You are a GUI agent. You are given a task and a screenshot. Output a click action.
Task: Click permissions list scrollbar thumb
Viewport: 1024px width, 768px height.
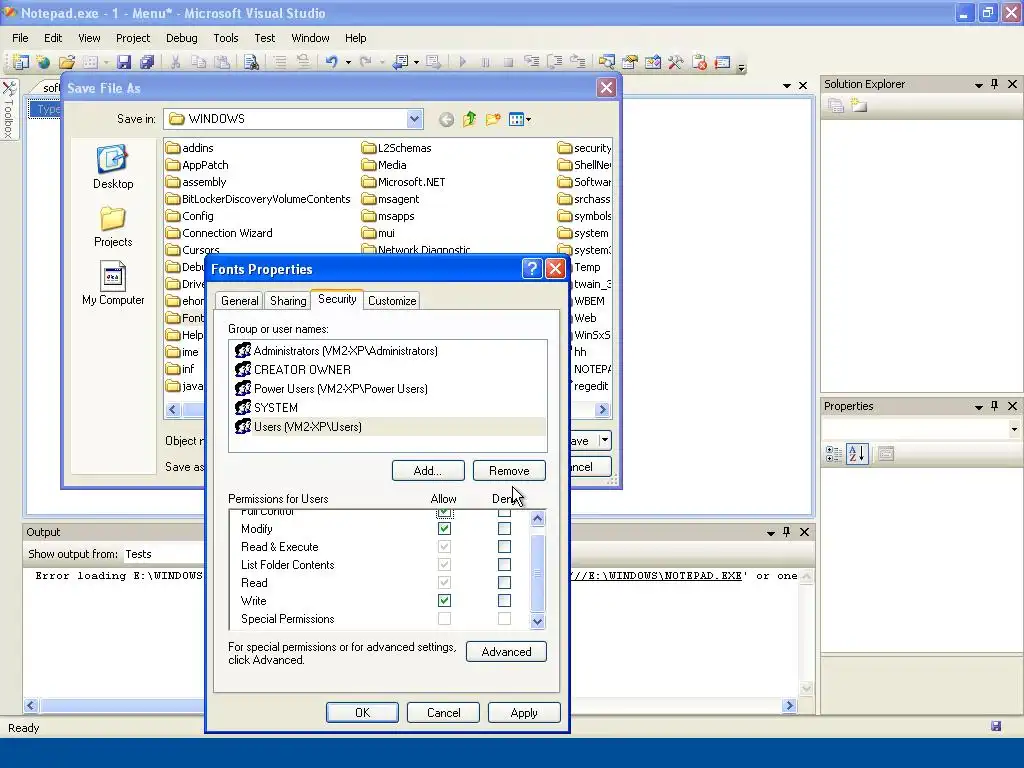coord(537,572)
